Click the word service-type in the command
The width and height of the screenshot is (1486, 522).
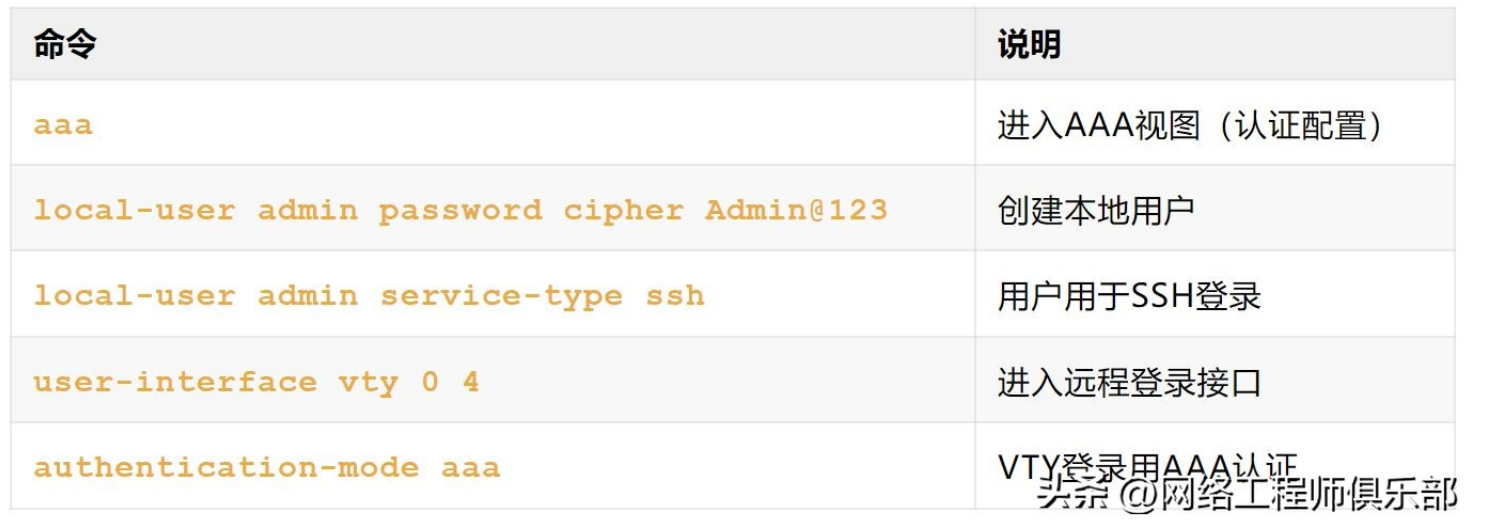tap(500, 297)
